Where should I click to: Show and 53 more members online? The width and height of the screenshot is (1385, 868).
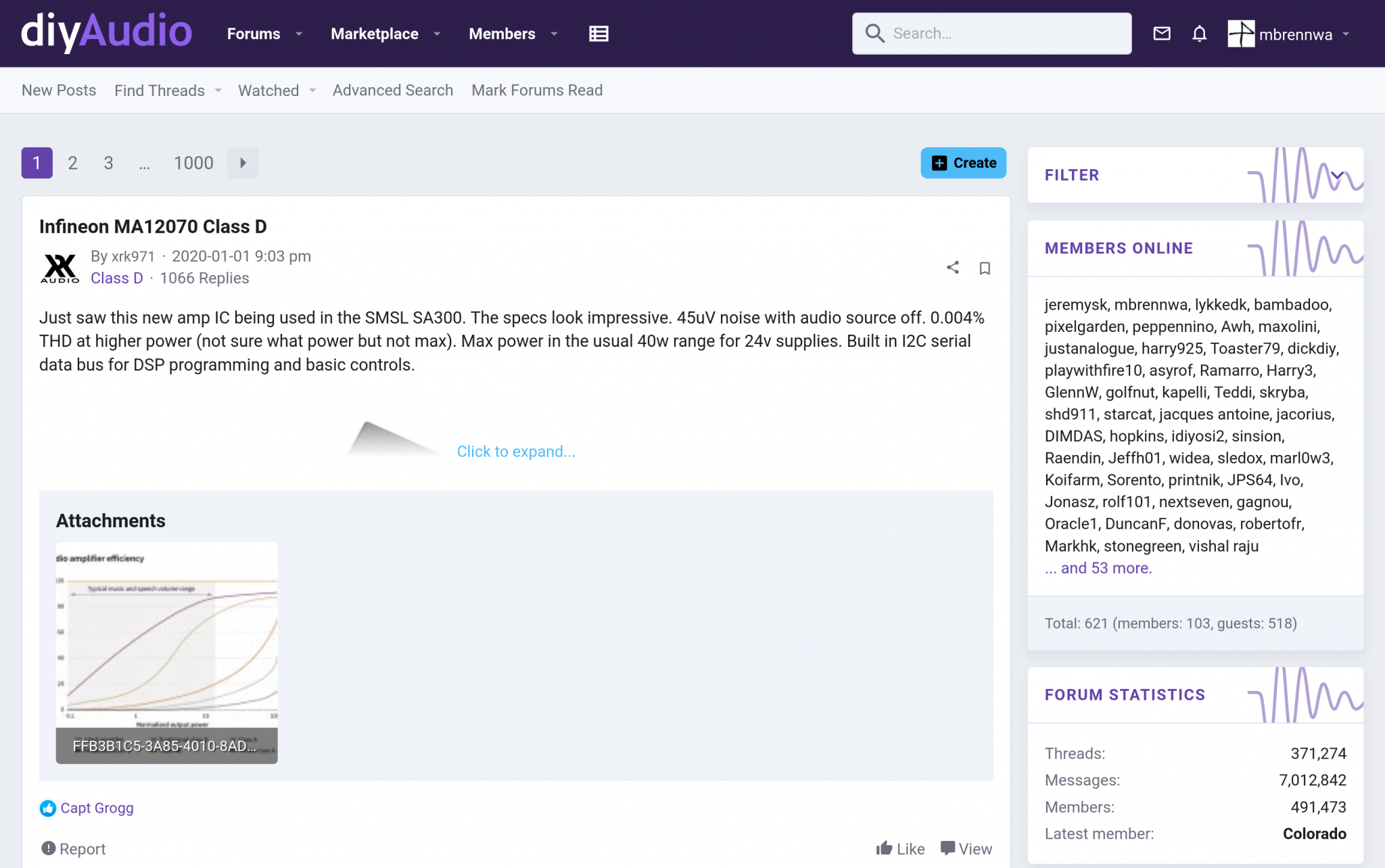1098,568
